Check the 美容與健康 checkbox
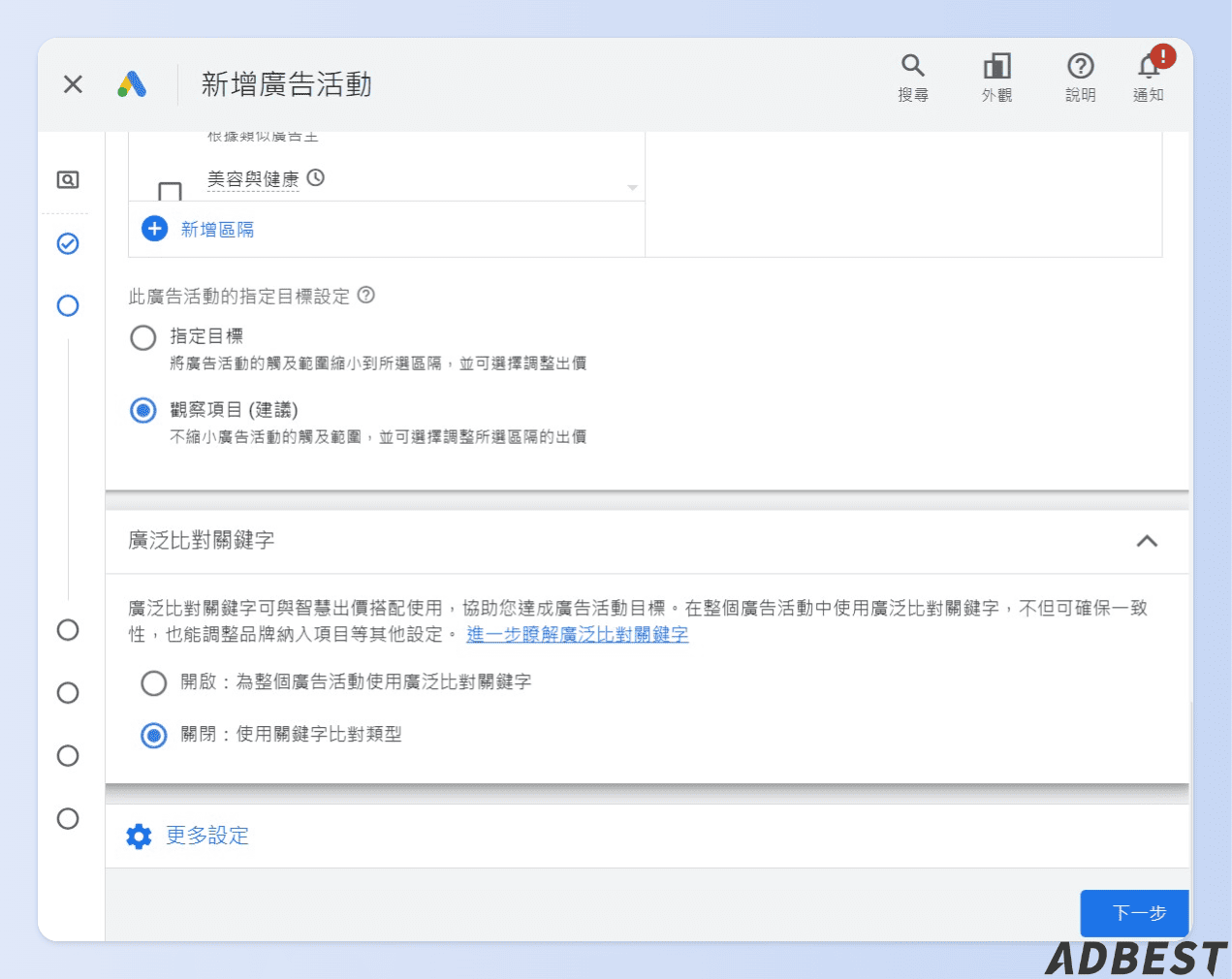 (x=171, y=188)
